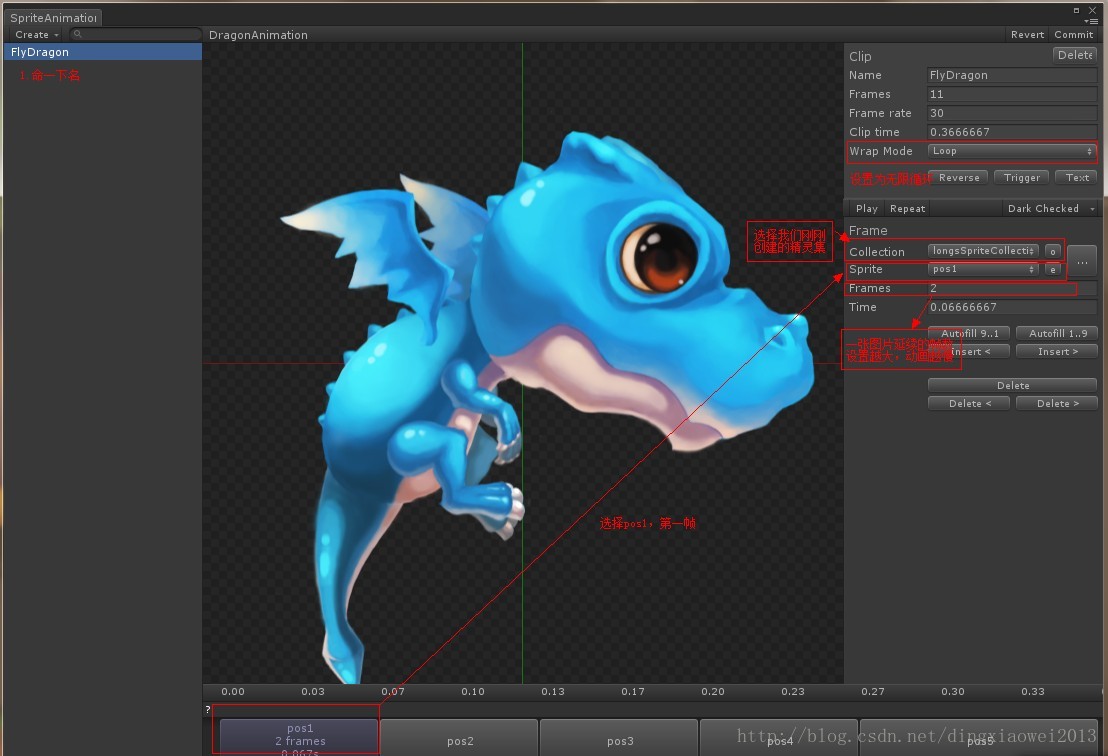Open the Wrap Mode Loop dropdown
Screen dimensions: 1108x756
[x=1012, y=151]
